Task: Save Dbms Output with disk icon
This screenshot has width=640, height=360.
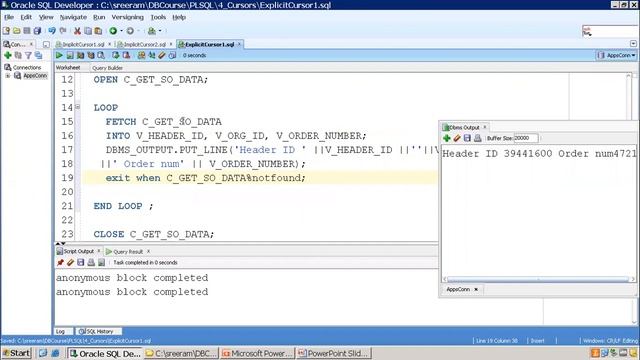Action: pyautogui.click(x=467, y=138)
